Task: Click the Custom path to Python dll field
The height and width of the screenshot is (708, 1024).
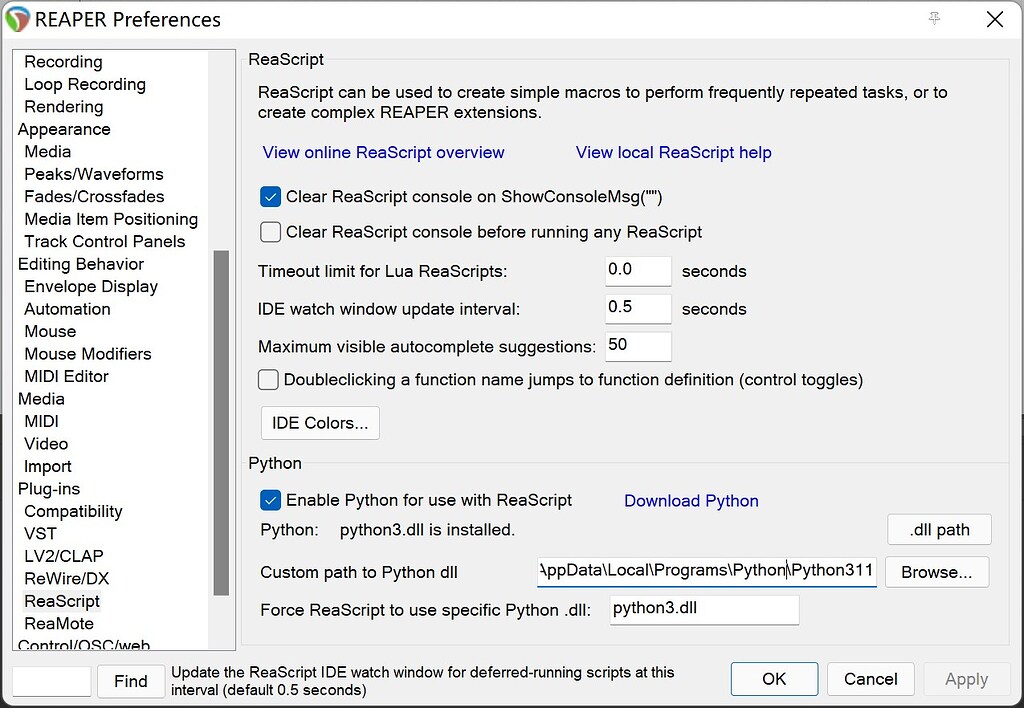Action: coord(707,571)
